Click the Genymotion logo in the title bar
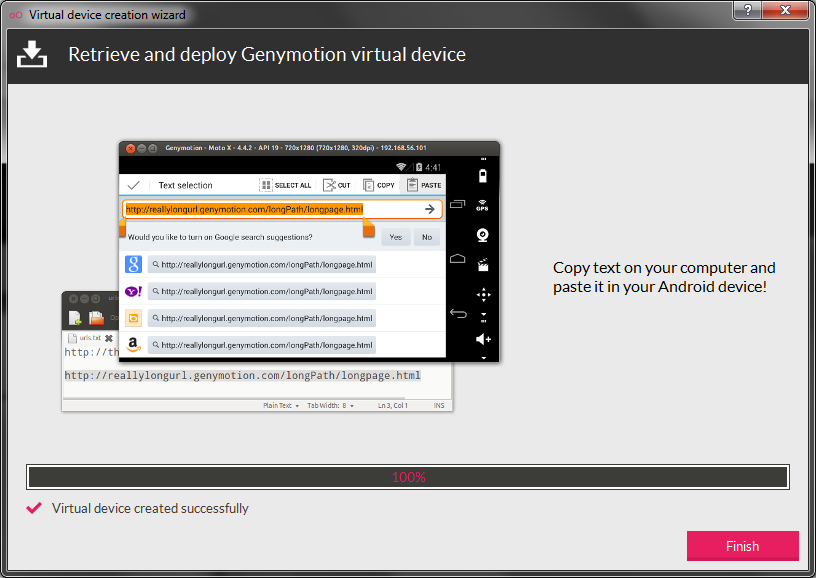This screenshot has width=816, height=578. pos(16,15)
